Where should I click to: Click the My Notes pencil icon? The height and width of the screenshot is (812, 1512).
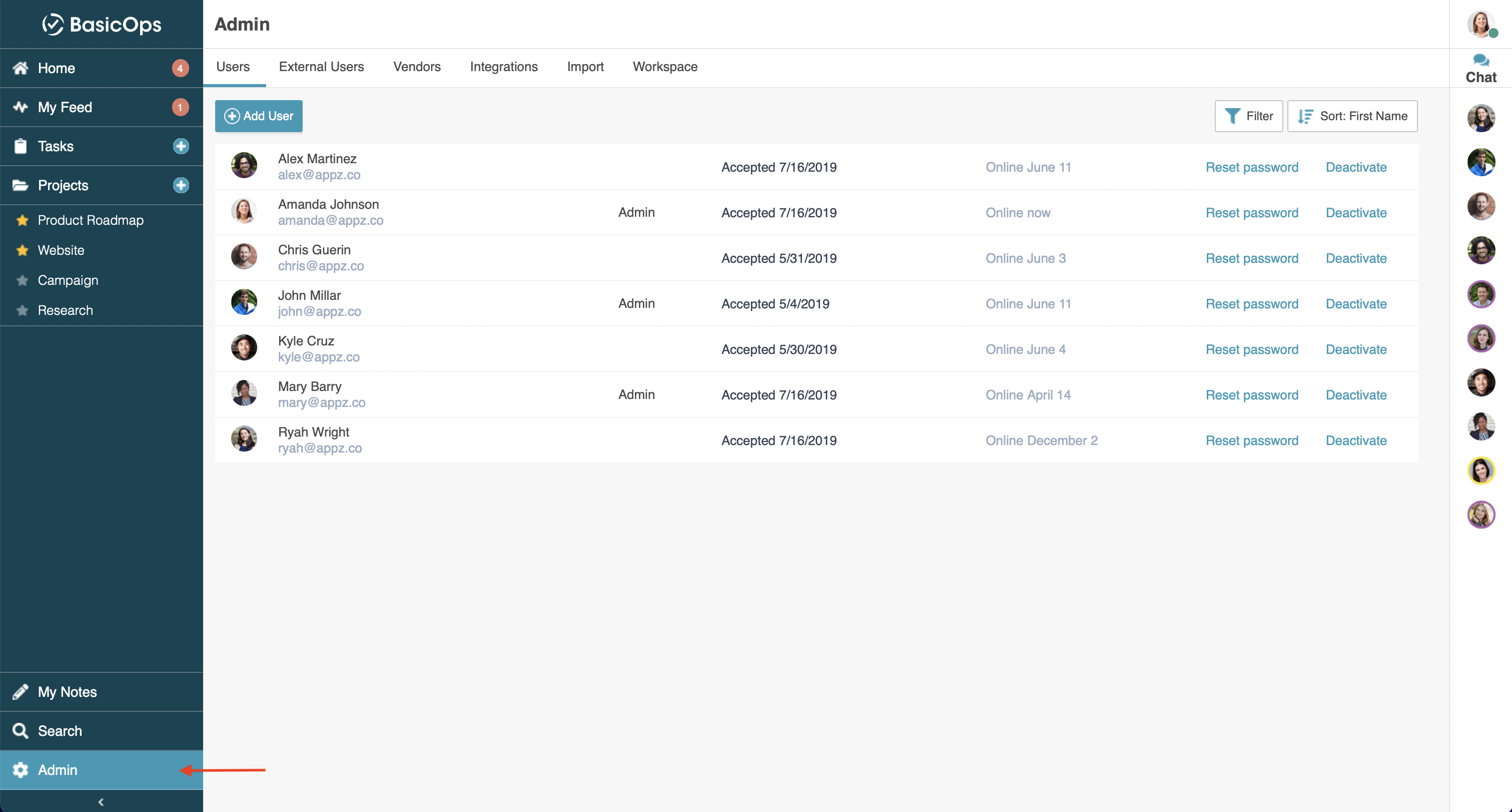[21, 692]
